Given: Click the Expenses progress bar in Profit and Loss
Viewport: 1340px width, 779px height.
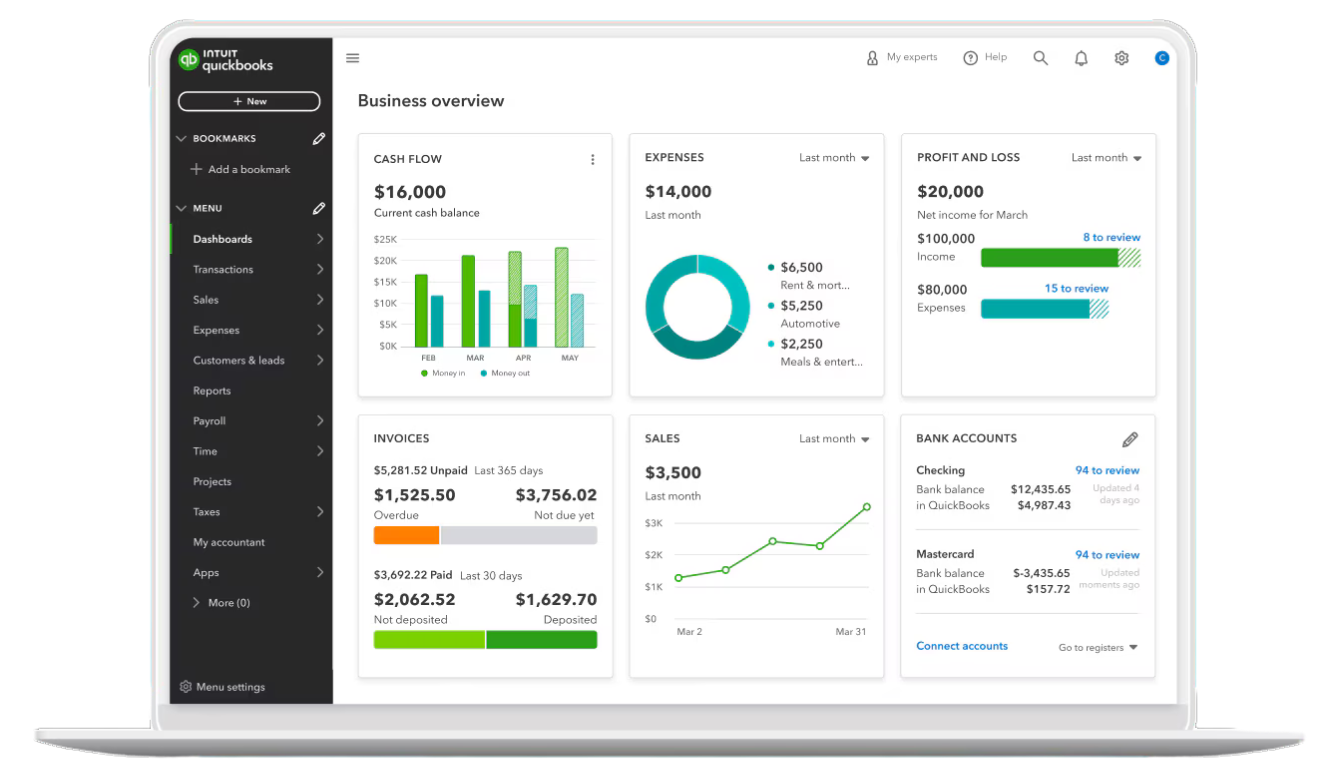Looking at the screenshot, I should pos(1044,309).
